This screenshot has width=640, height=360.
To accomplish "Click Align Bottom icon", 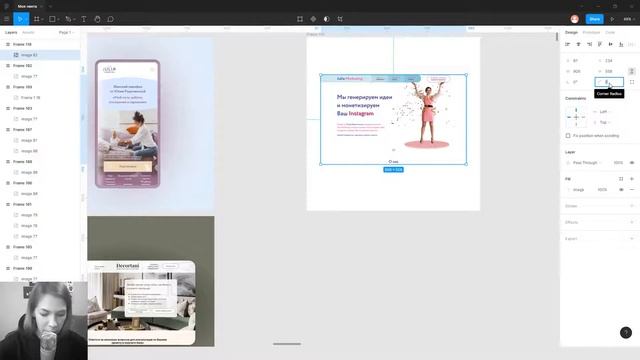I will tap(621, 44).
